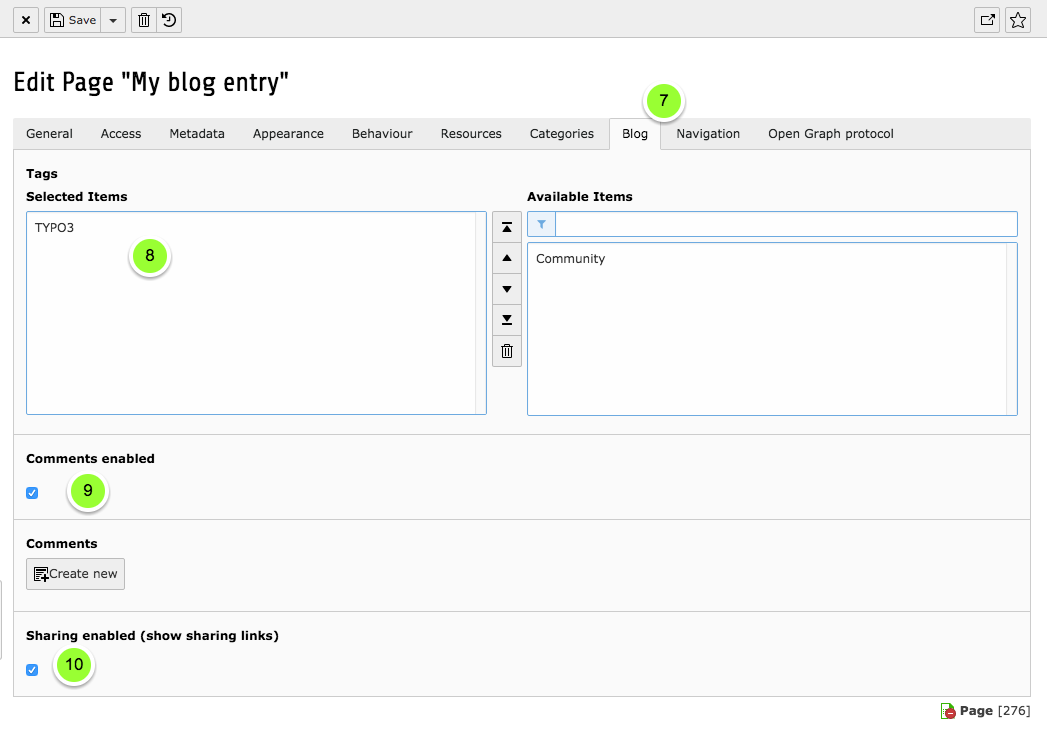Move the selected tag down one position

tap(507, 289)
